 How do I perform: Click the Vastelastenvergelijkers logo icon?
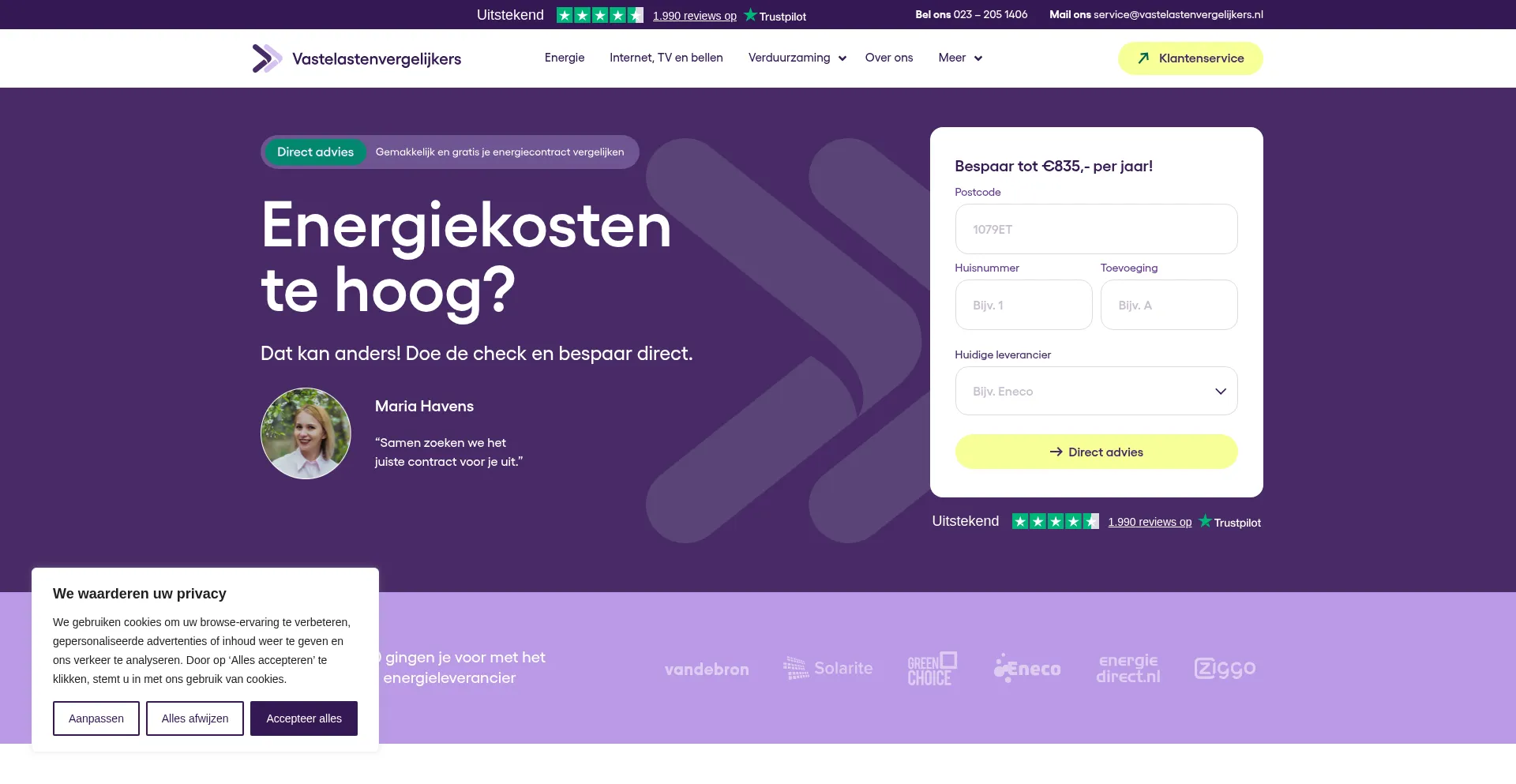(267, 58)
